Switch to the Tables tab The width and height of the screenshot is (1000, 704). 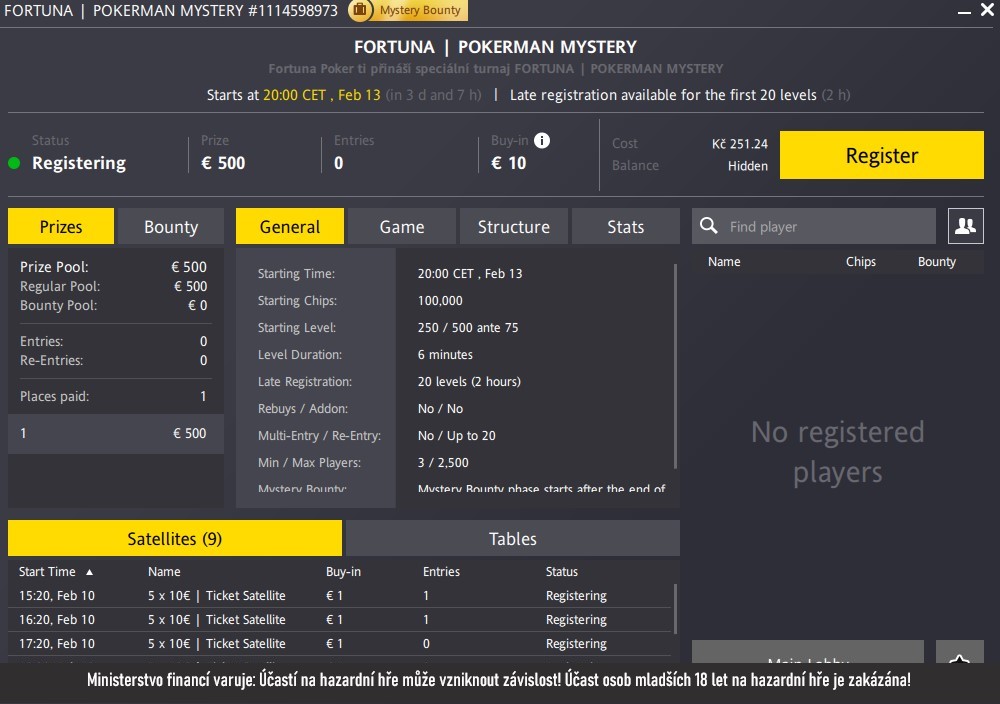pyautogui.click(x=513, y=538)
